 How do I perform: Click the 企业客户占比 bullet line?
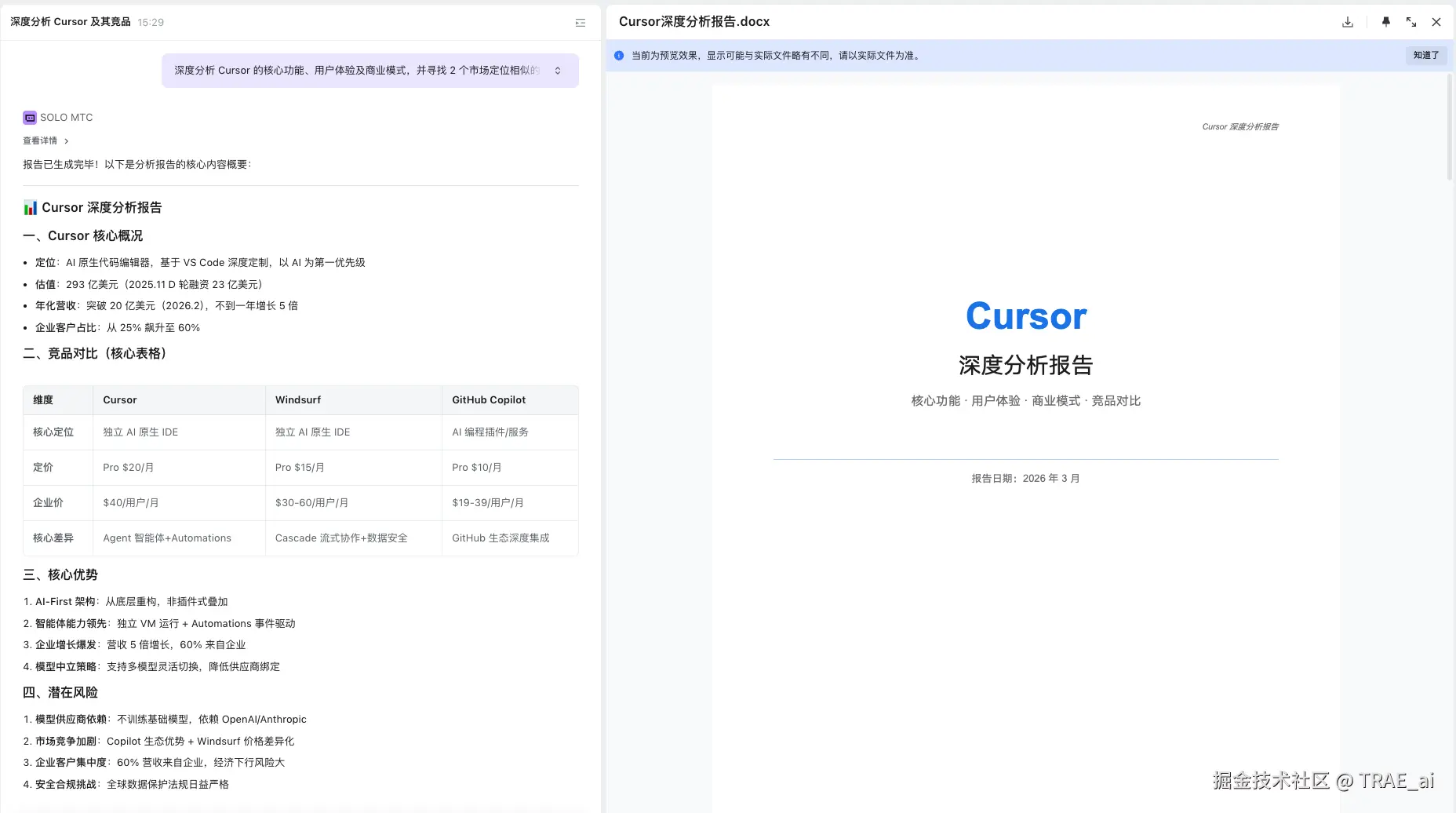[x=118, y=328]
